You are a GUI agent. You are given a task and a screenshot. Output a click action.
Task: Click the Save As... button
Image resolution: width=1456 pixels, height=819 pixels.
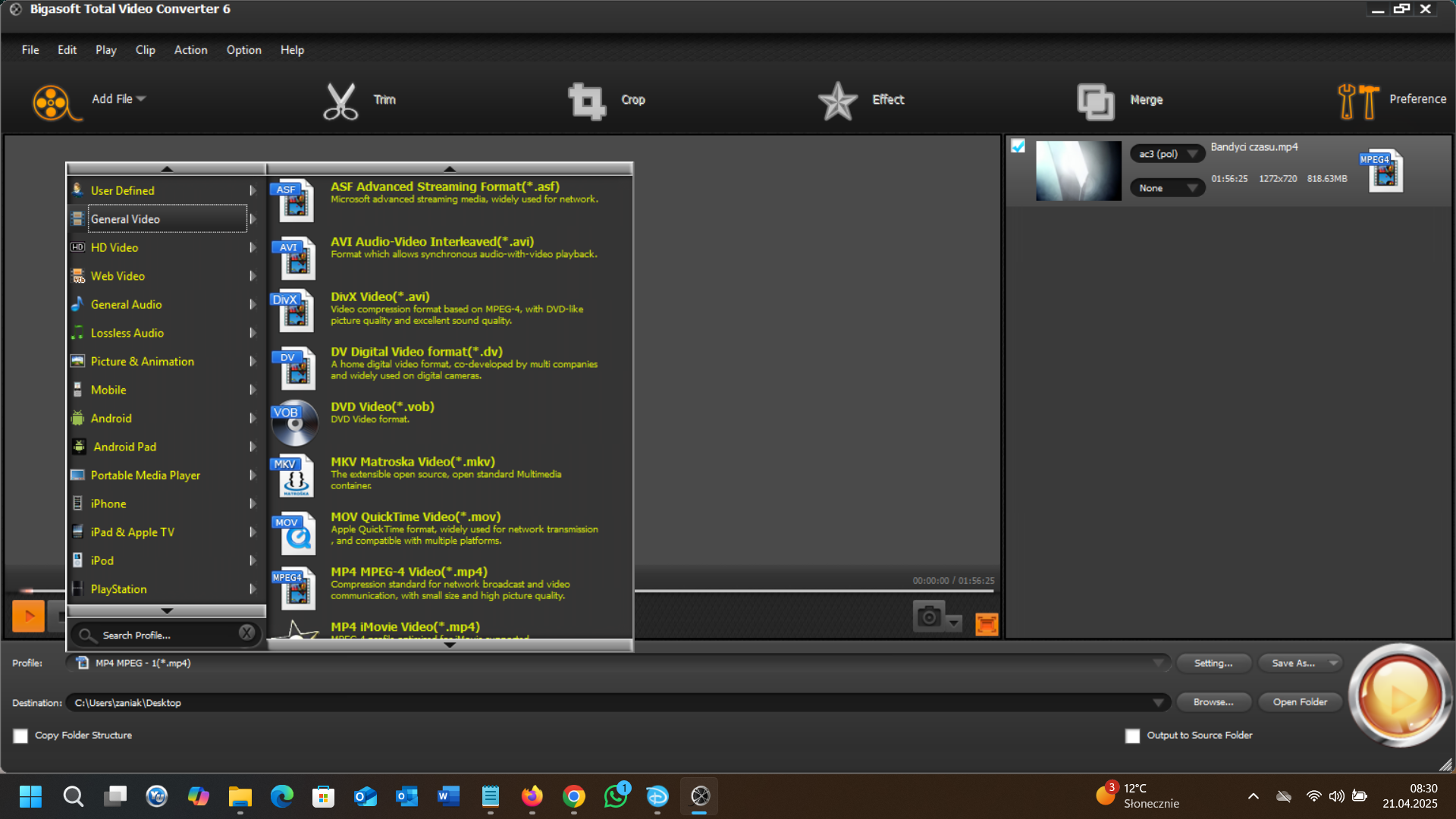click(1293, 663)
